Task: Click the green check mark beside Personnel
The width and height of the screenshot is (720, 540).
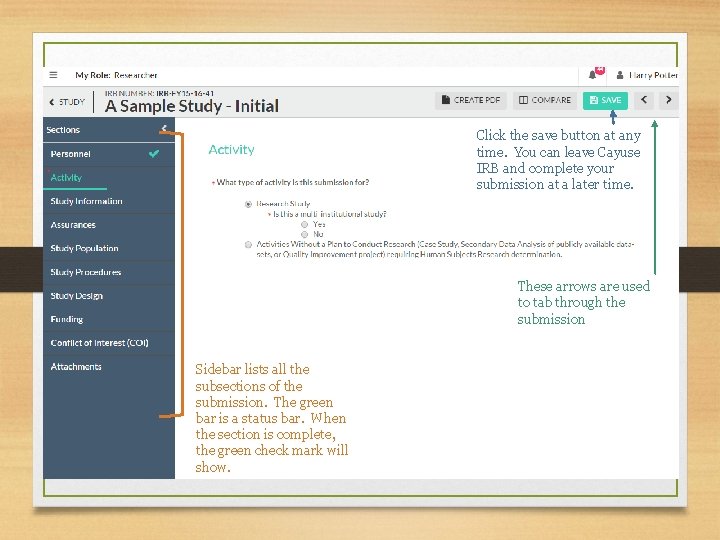Action: (154, 153)
